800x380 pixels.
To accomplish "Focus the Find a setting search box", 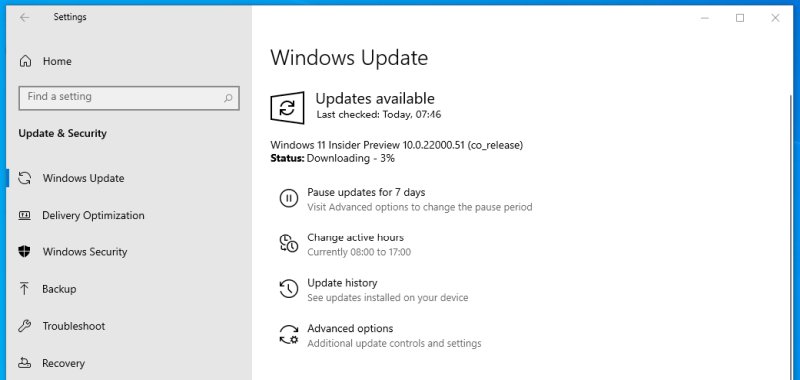I will (x=129, y=98).
